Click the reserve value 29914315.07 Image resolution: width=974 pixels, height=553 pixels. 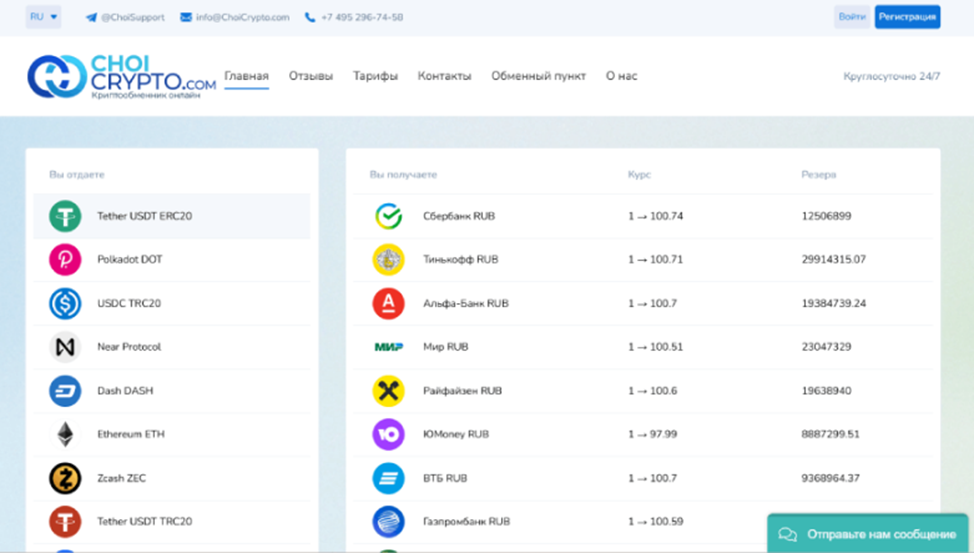[834, 260]
